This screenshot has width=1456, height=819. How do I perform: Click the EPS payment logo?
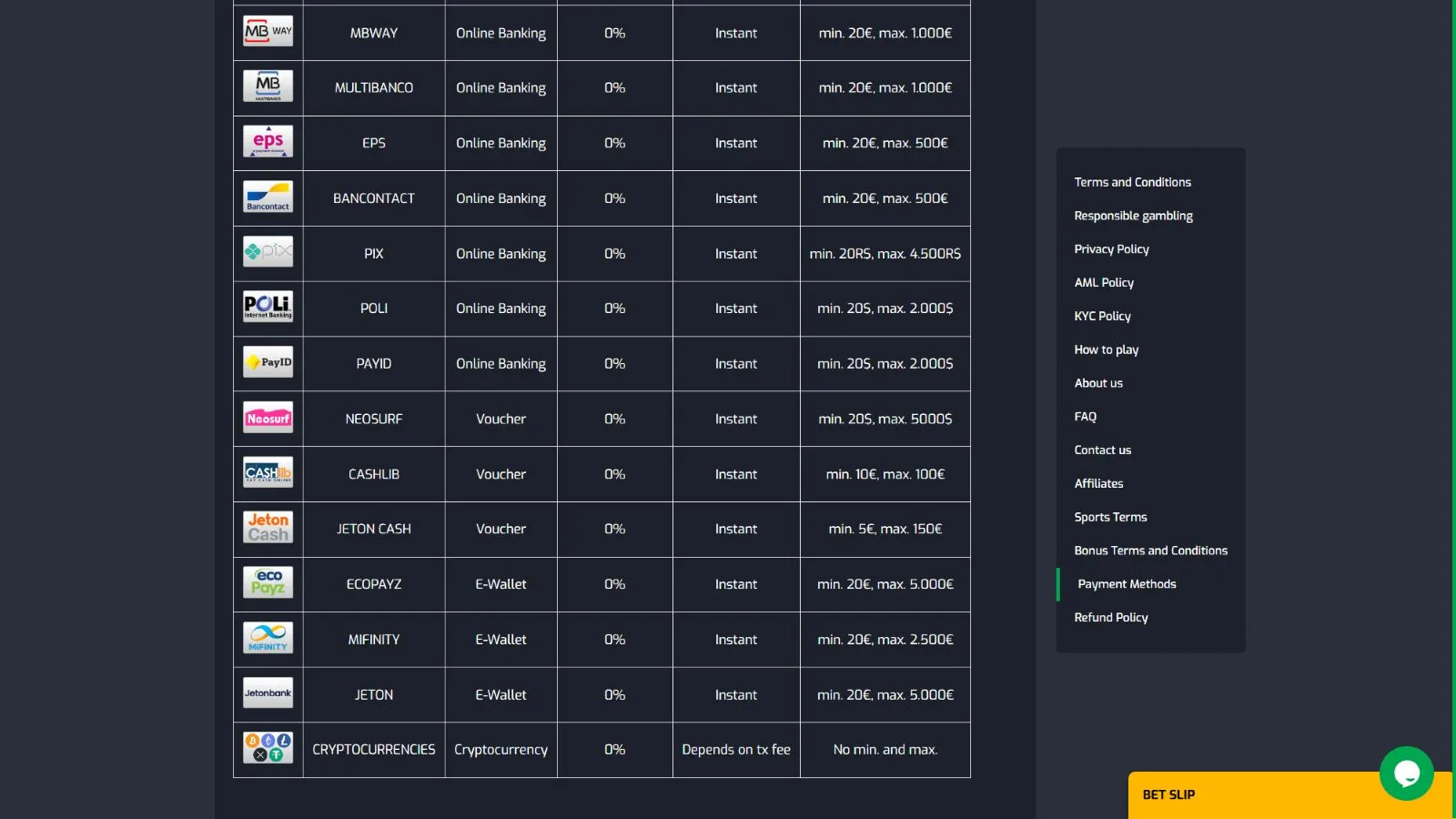point(268,142)
